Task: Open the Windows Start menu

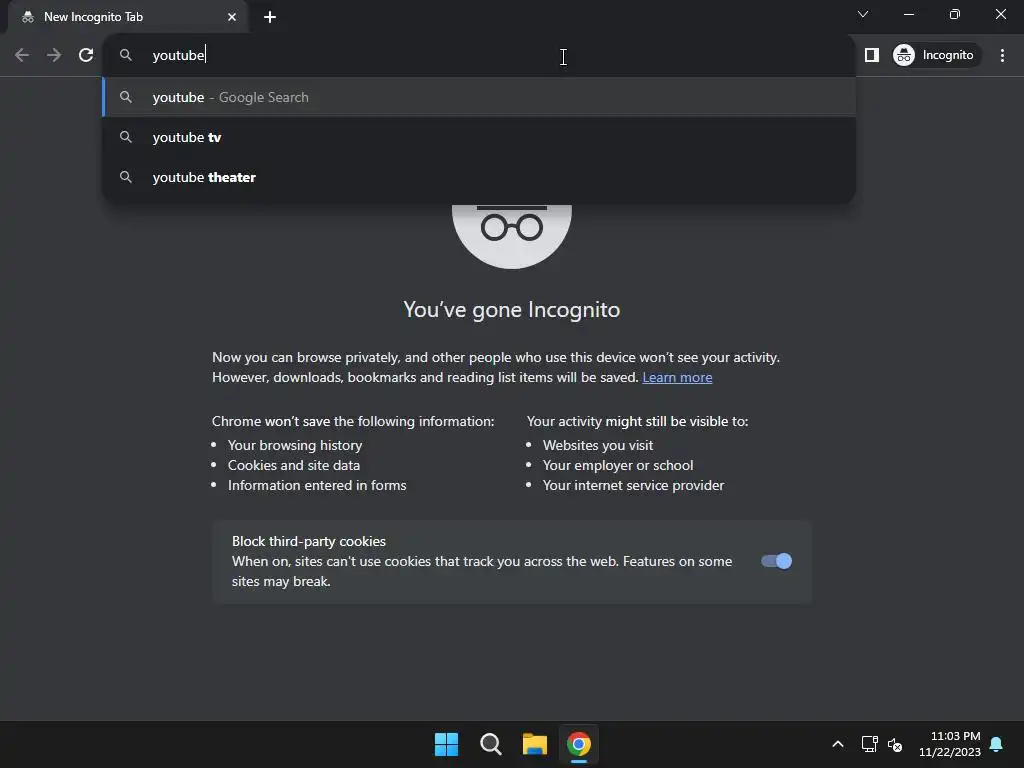Action: coord(446,744)
